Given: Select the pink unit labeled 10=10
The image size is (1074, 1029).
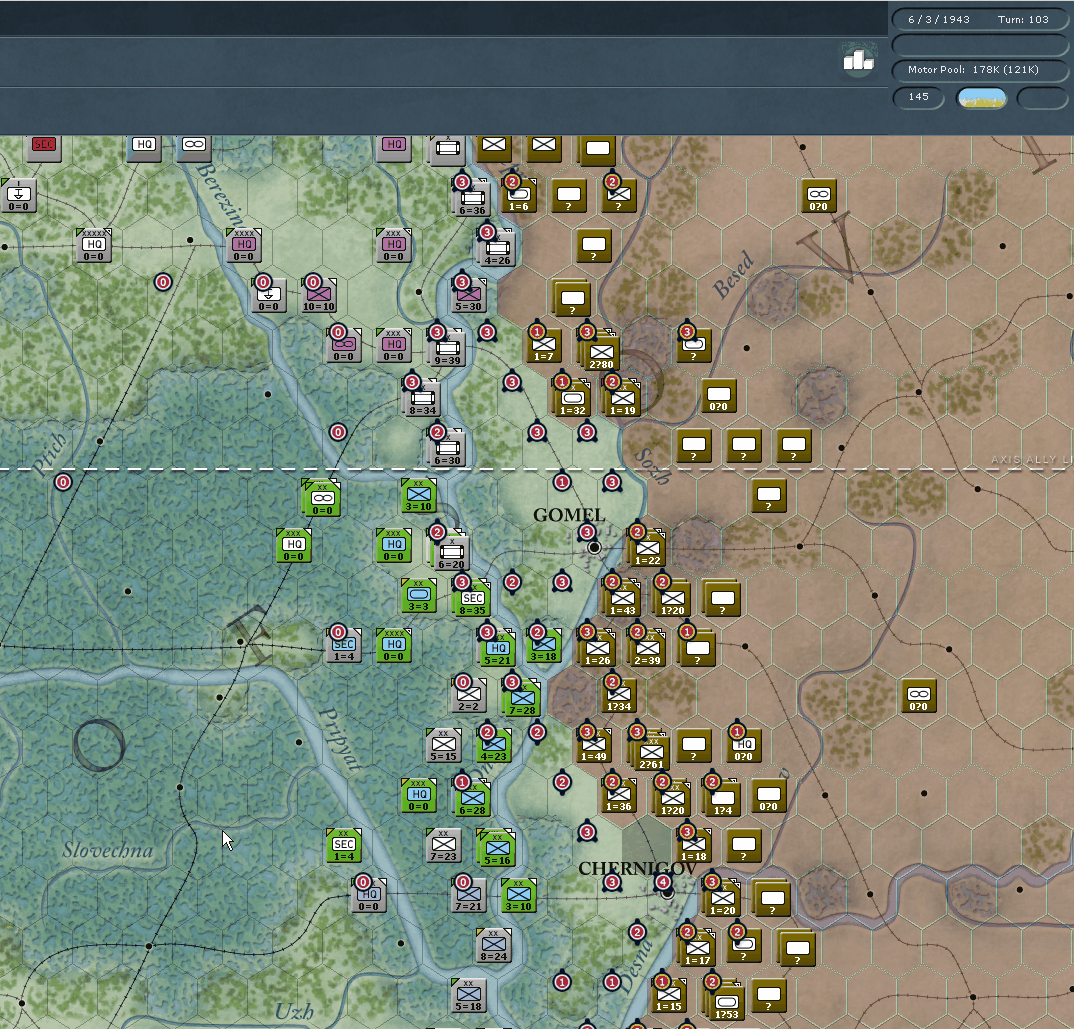Looking at the screenshot, I should 319,295.
